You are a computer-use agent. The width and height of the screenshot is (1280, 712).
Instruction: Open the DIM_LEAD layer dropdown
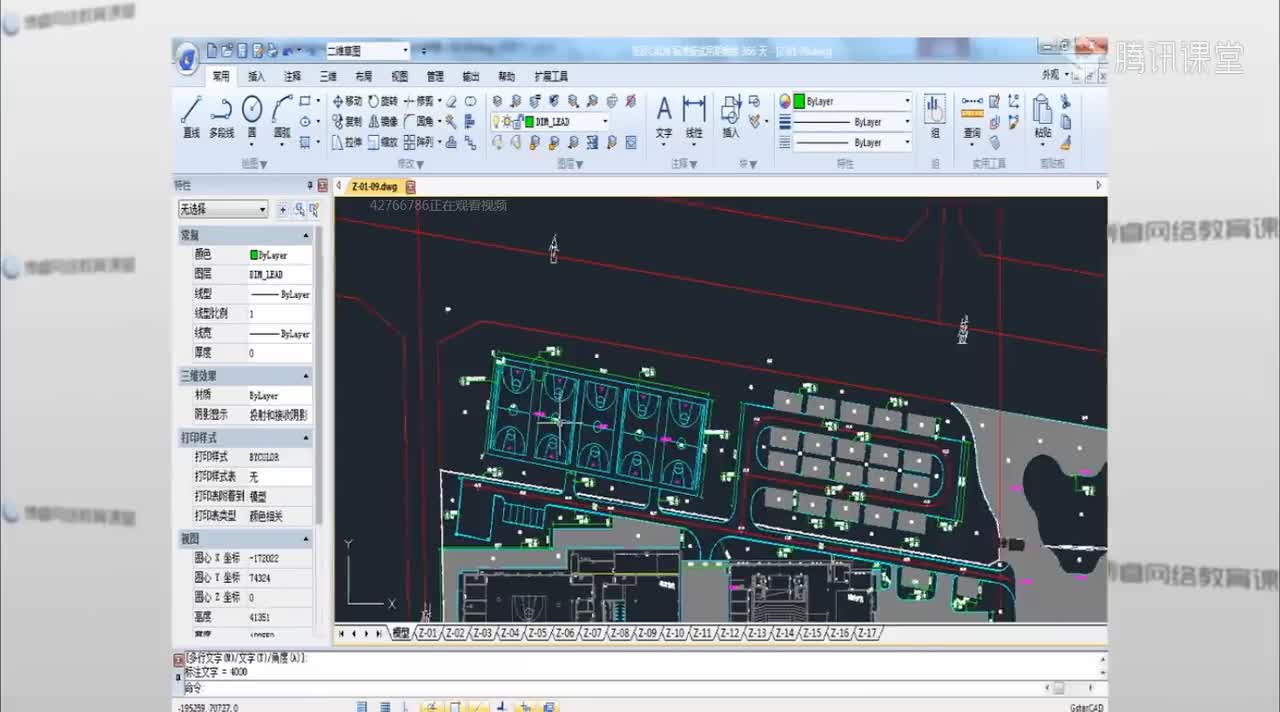pos(605,121)
